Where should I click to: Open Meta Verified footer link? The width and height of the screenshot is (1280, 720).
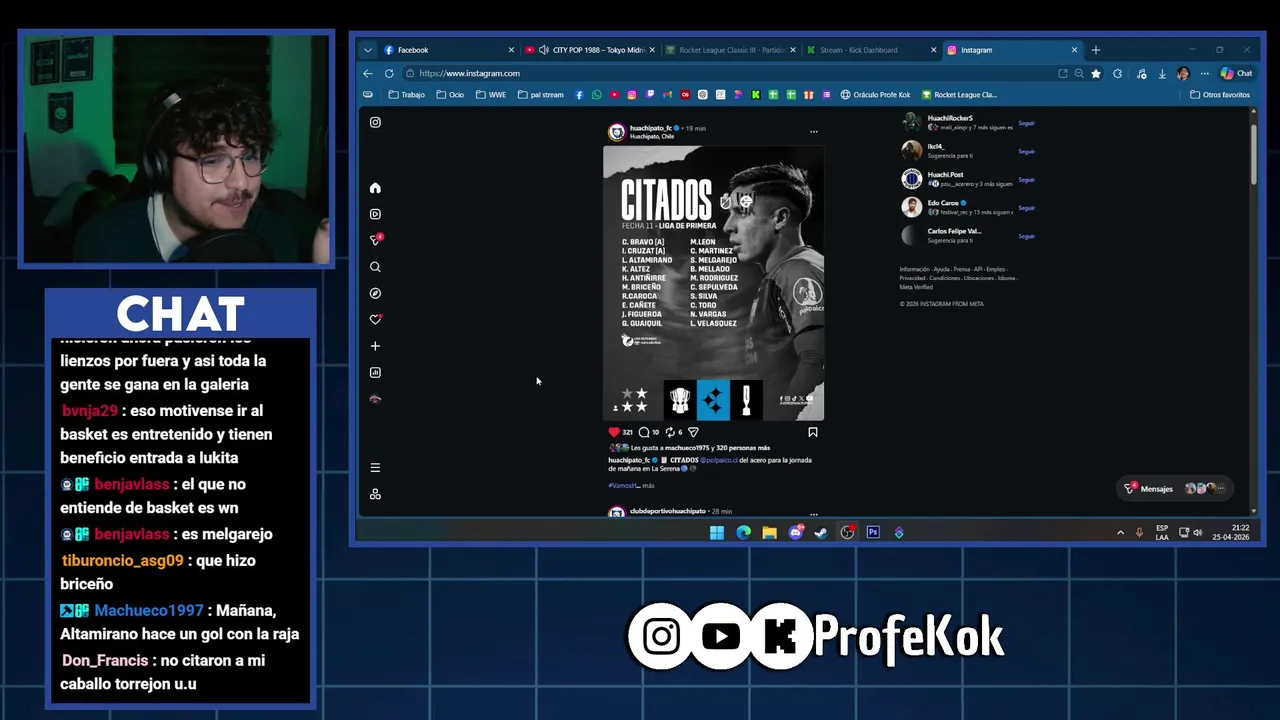coord(915,287)
